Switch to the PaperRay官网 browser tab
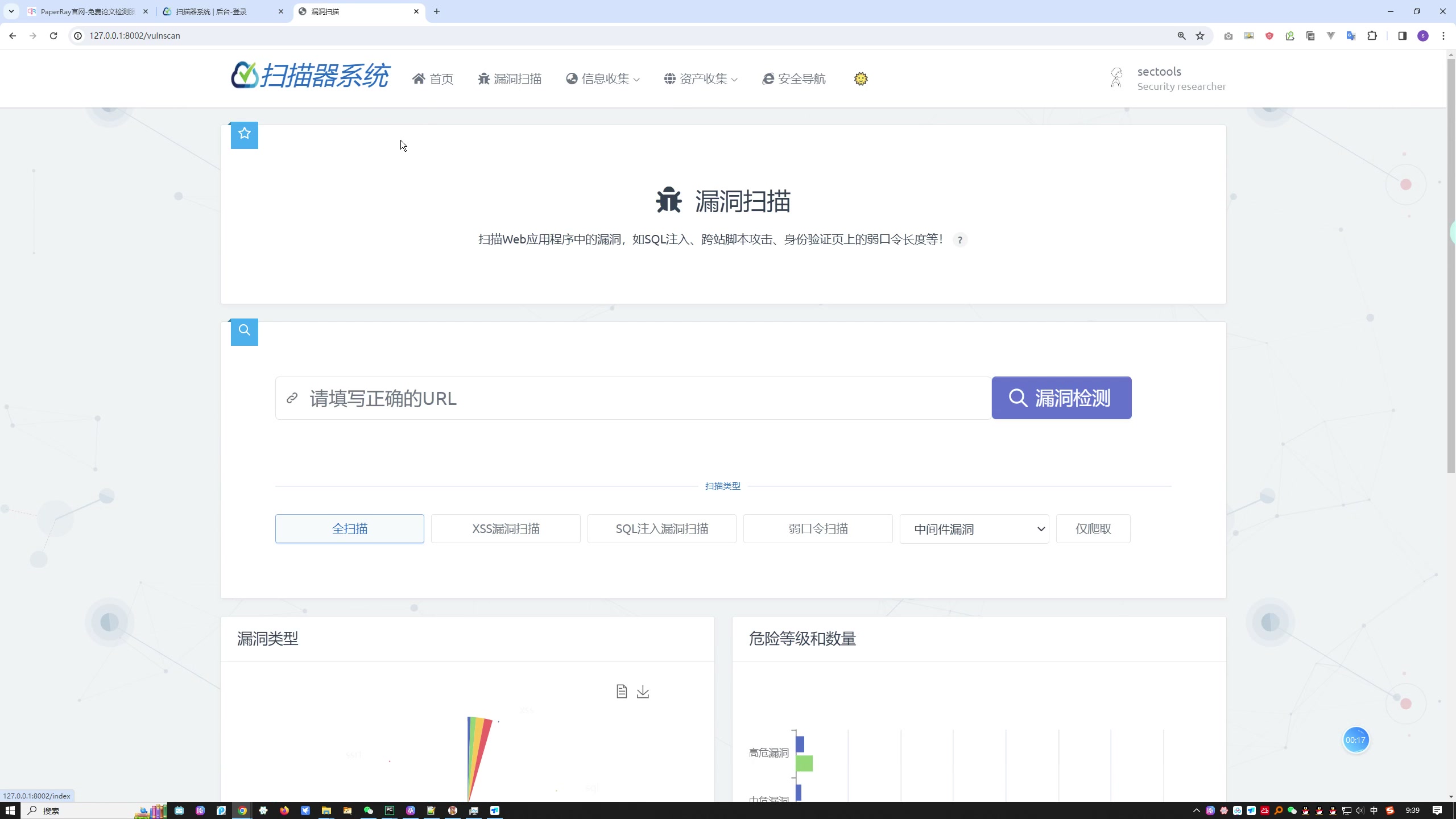 coord(88,11)
